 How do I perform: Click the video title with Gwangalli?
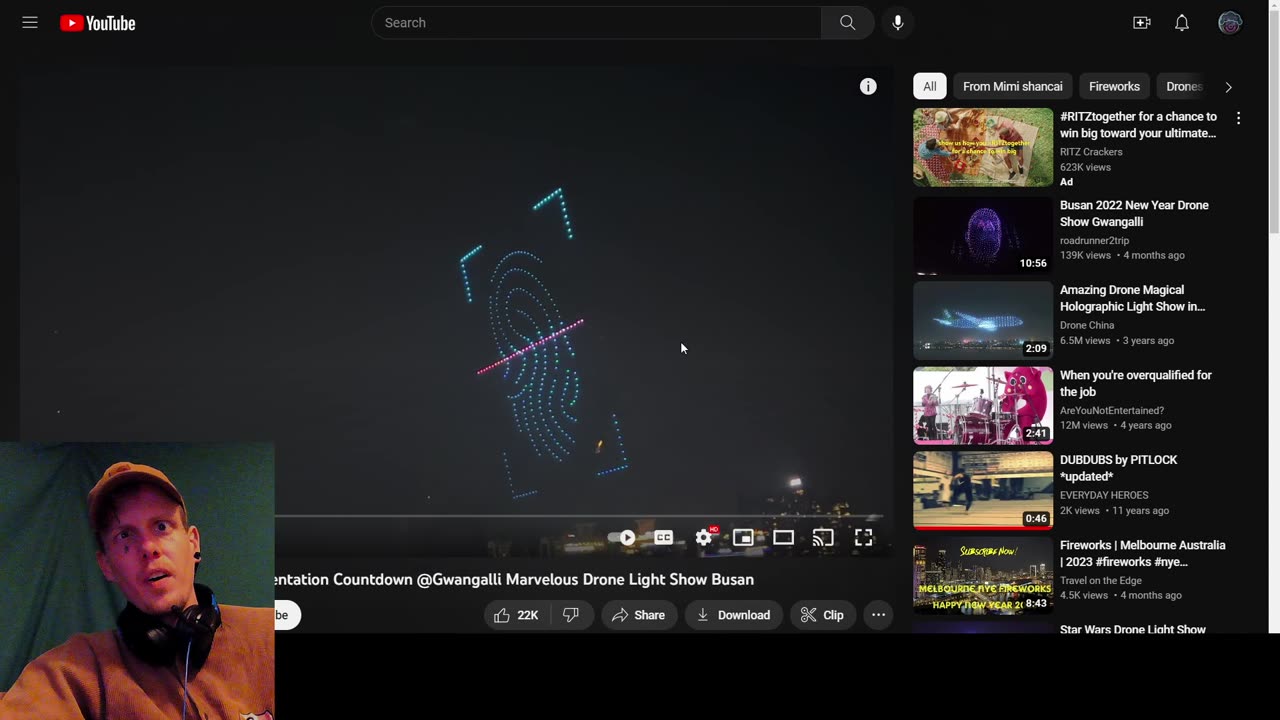point(514,579)
